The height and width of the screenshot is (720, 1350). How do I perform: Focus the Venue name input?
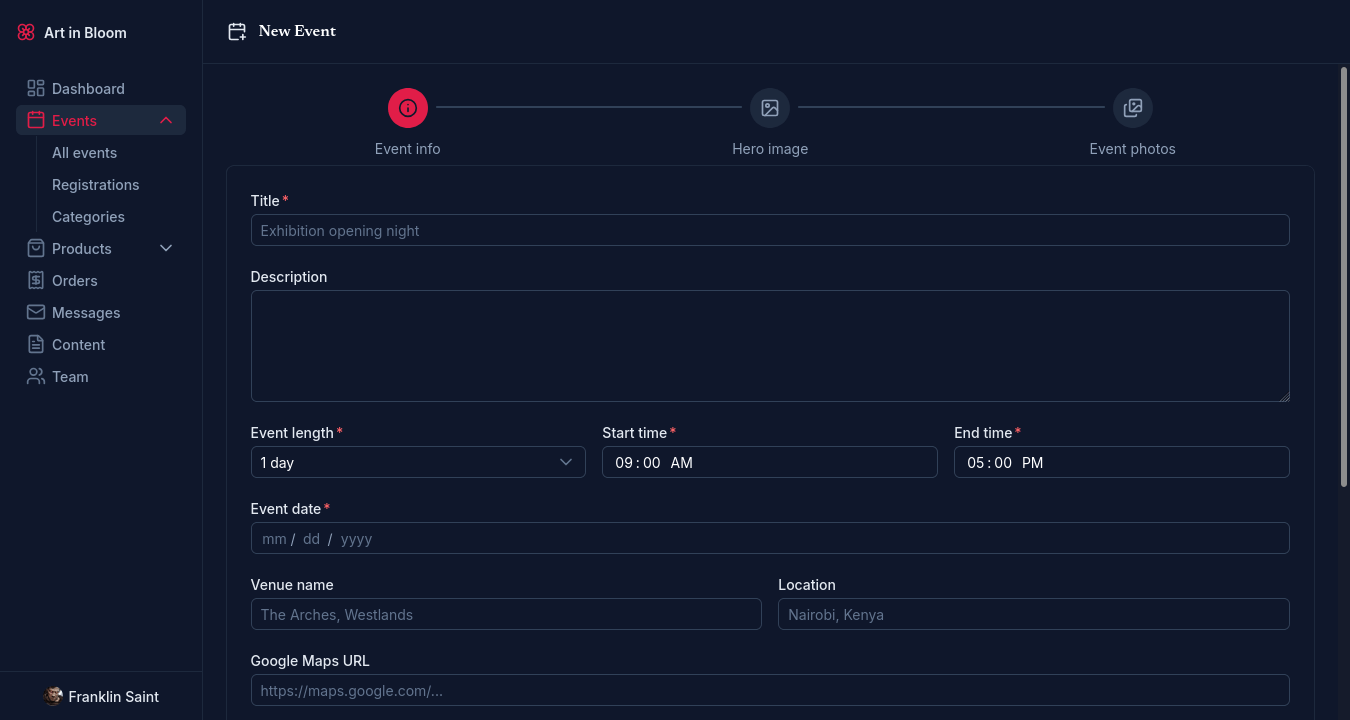(506, 614)
